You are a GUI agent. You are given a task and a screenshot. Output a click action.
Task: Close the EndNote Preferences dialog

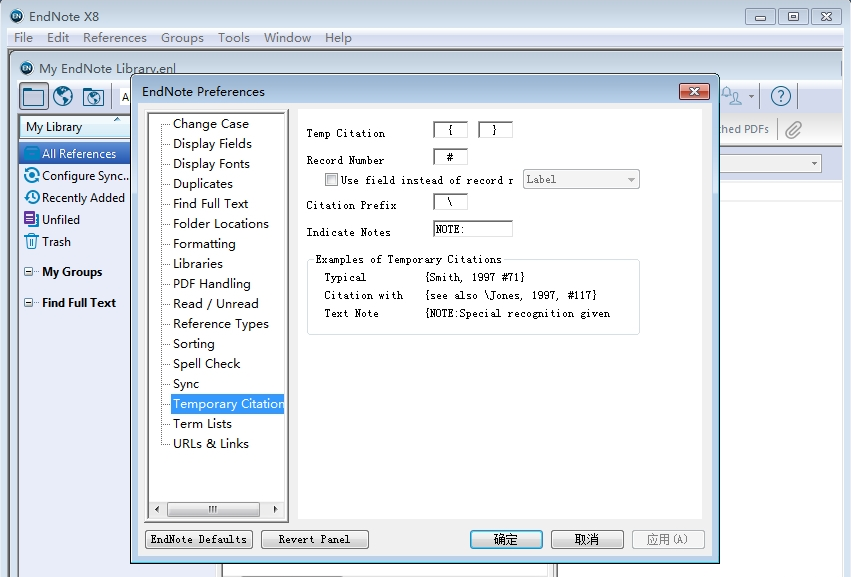[694, 91]
